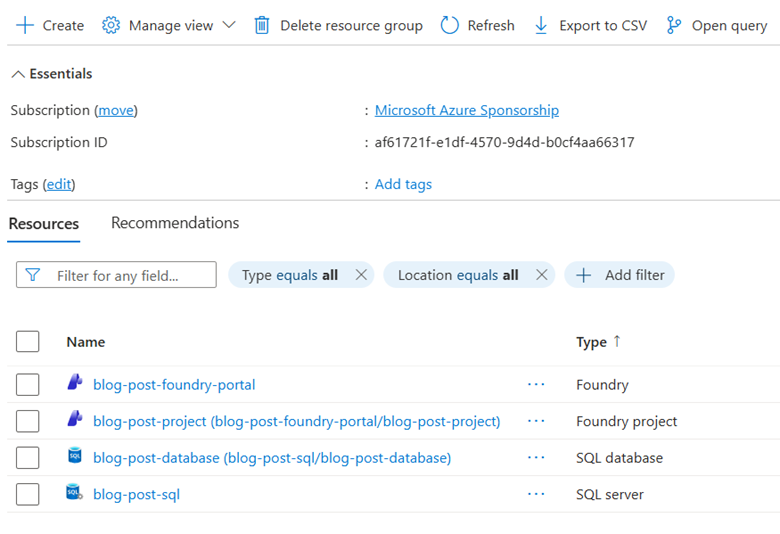Open the more options ellipsis for blog-post-sql
Screen dimensions: 780x534
[x=536, y=494]
